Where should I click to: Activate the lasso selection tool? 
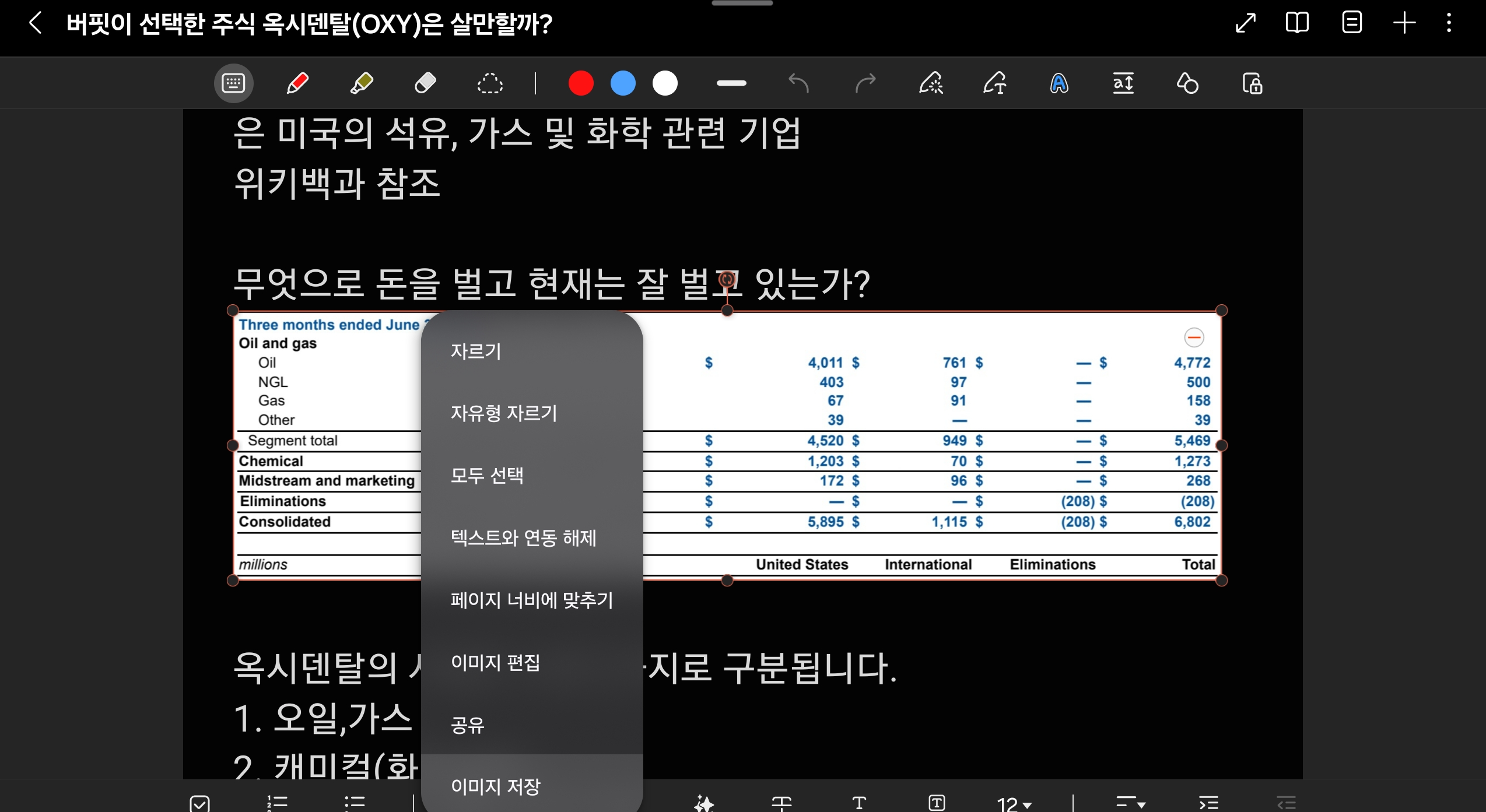pos(490,83)
